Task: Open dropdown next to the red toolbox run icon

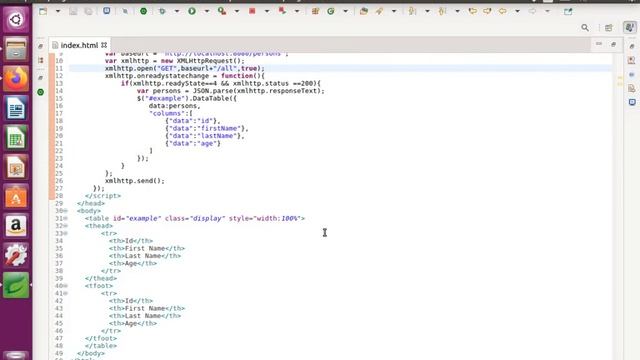Action: (x=237, y=11)
